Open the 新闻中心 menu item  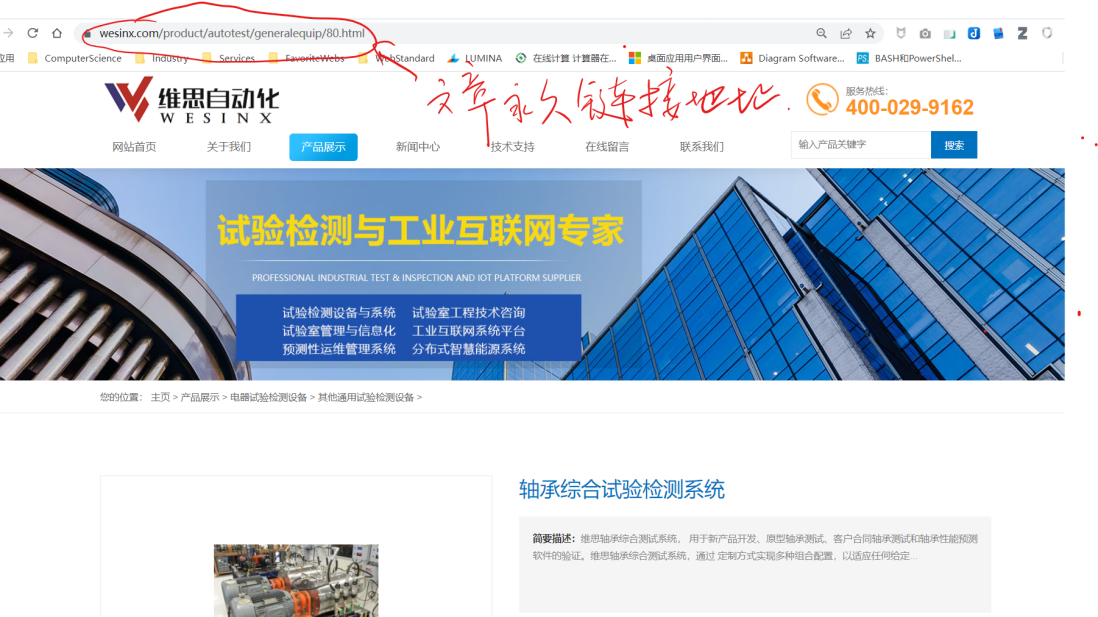pos(418,146)
